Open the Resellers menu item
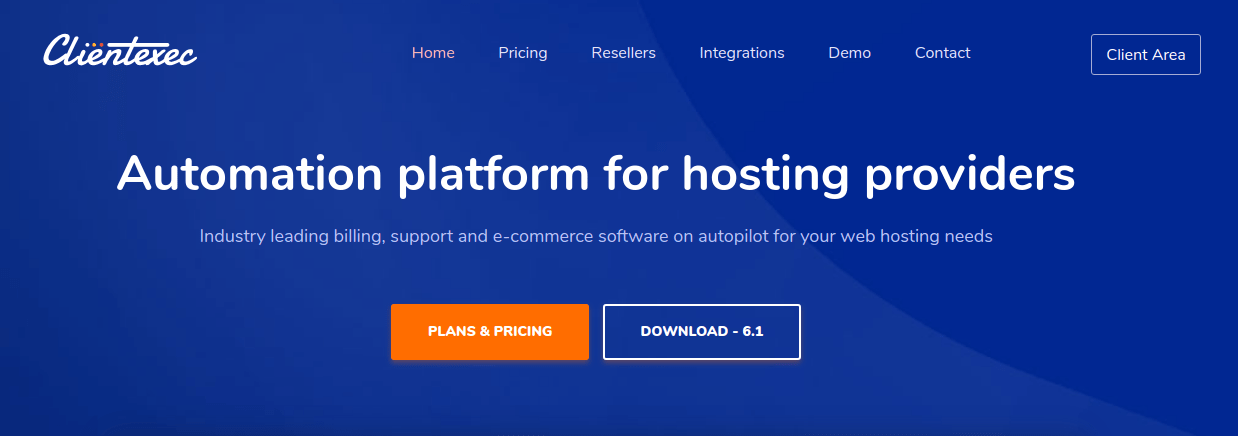Viewport: 1238px width, 436px height. [623, 53]
